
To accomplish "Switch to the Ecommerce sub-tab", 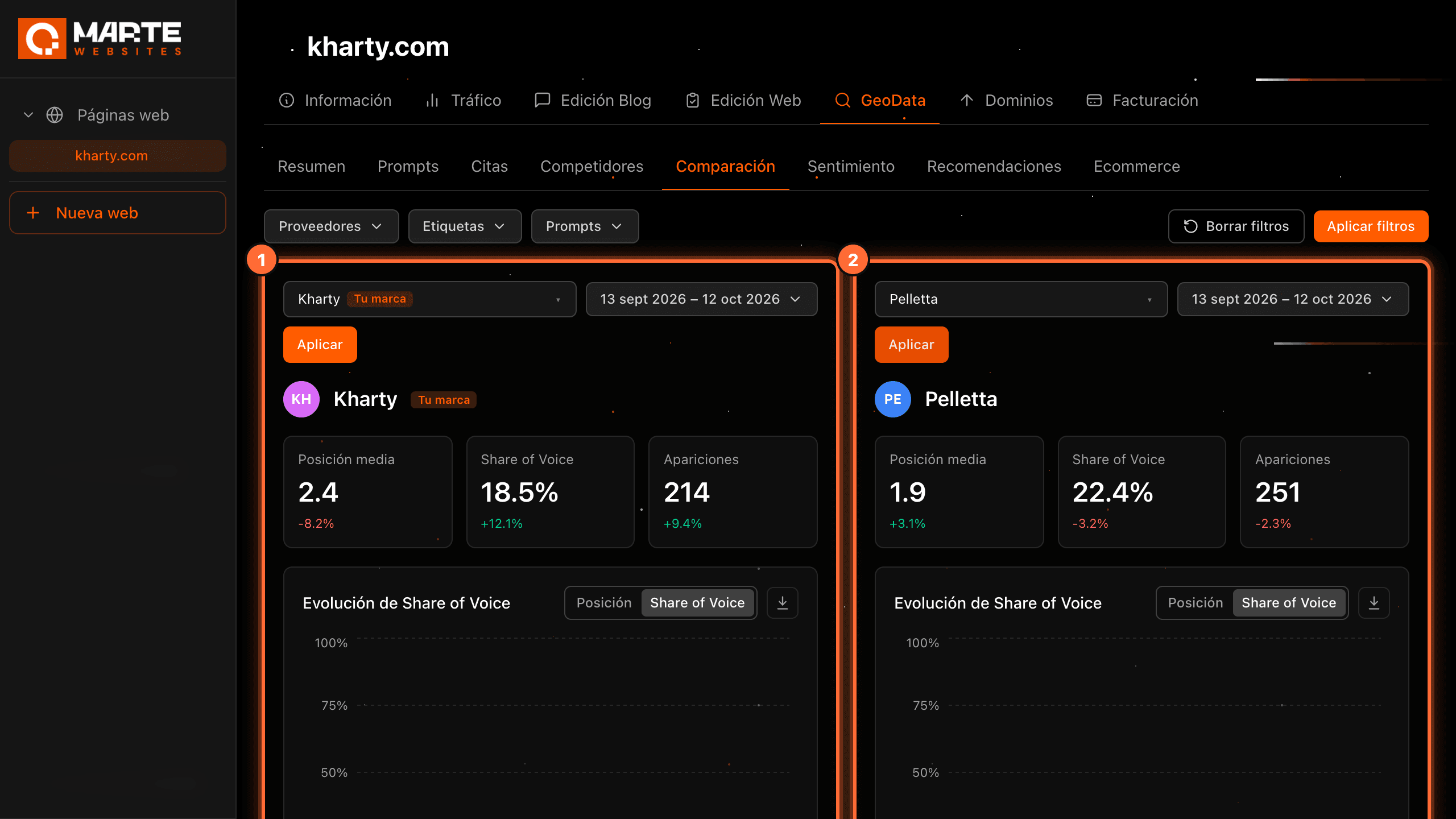I will click(1136, 166).
